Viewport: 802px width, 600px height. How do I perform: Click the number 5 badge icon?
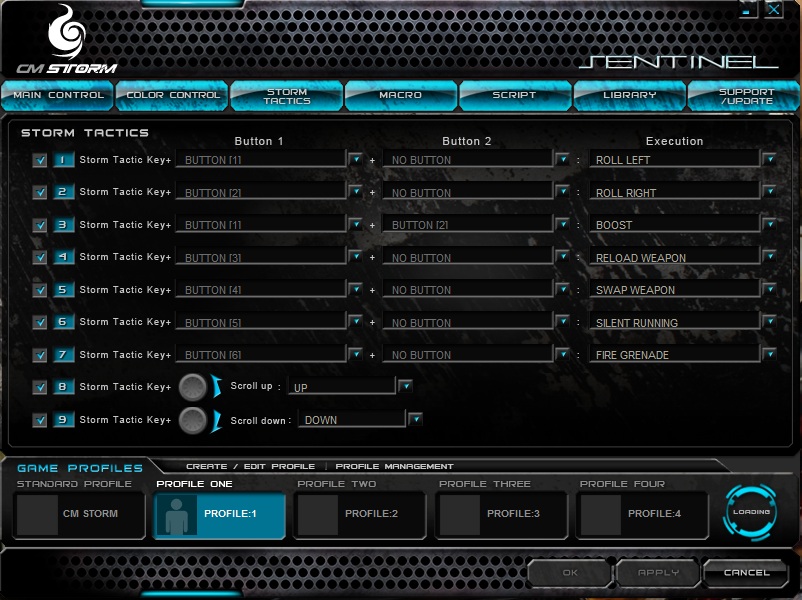coord(63,290)
